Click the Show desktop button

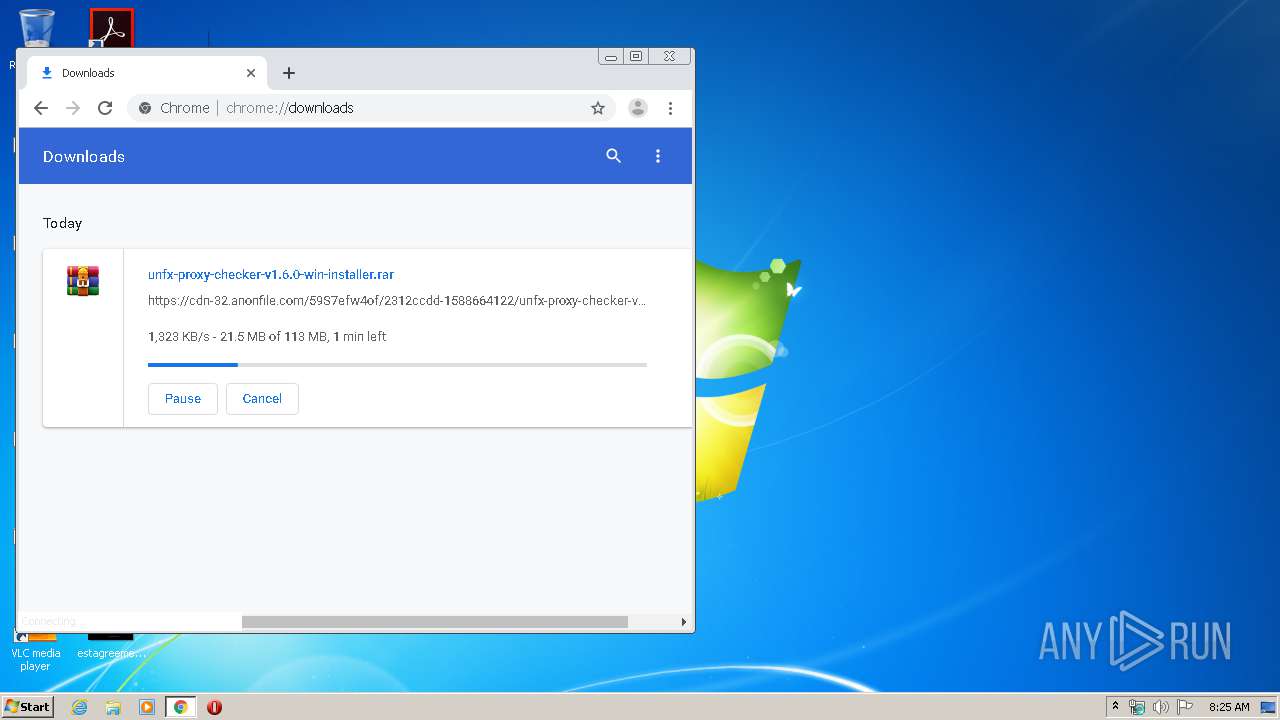1270,707
